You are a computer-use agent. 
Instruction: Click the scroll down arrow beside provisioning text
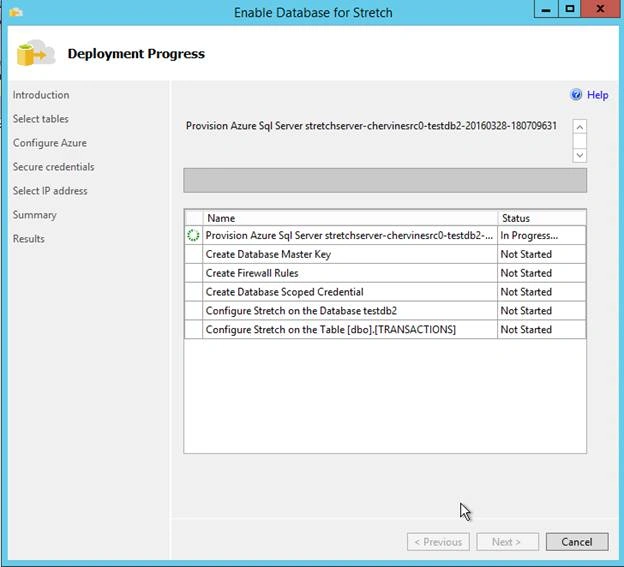point(580,155)
